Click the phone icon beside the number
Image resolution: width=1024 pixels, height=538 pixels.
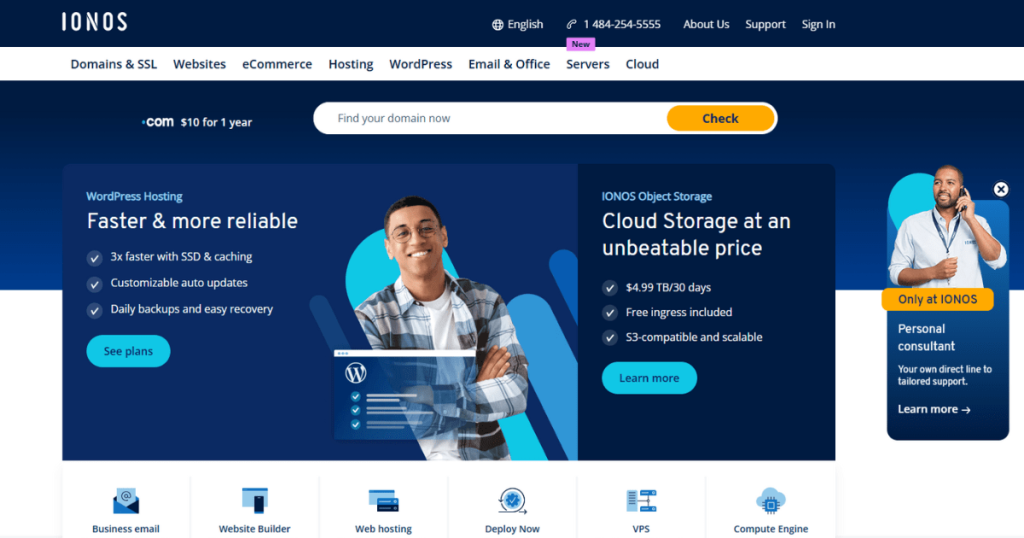coord(571,24)
